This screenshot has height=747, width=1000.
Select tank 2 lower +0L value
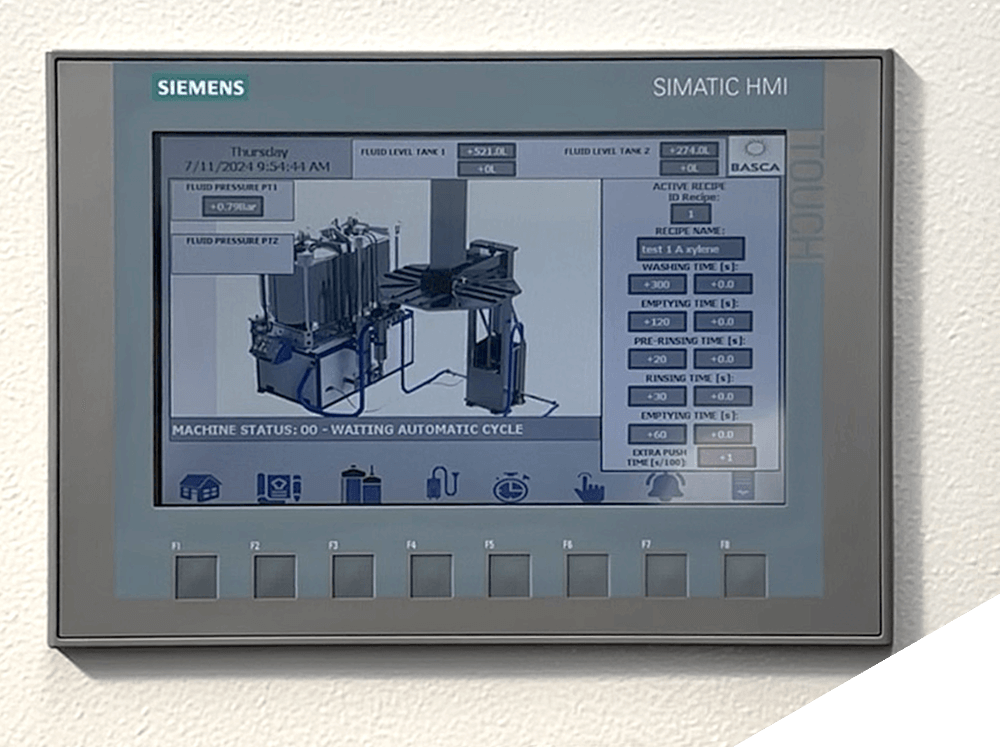tap(689, 168)
